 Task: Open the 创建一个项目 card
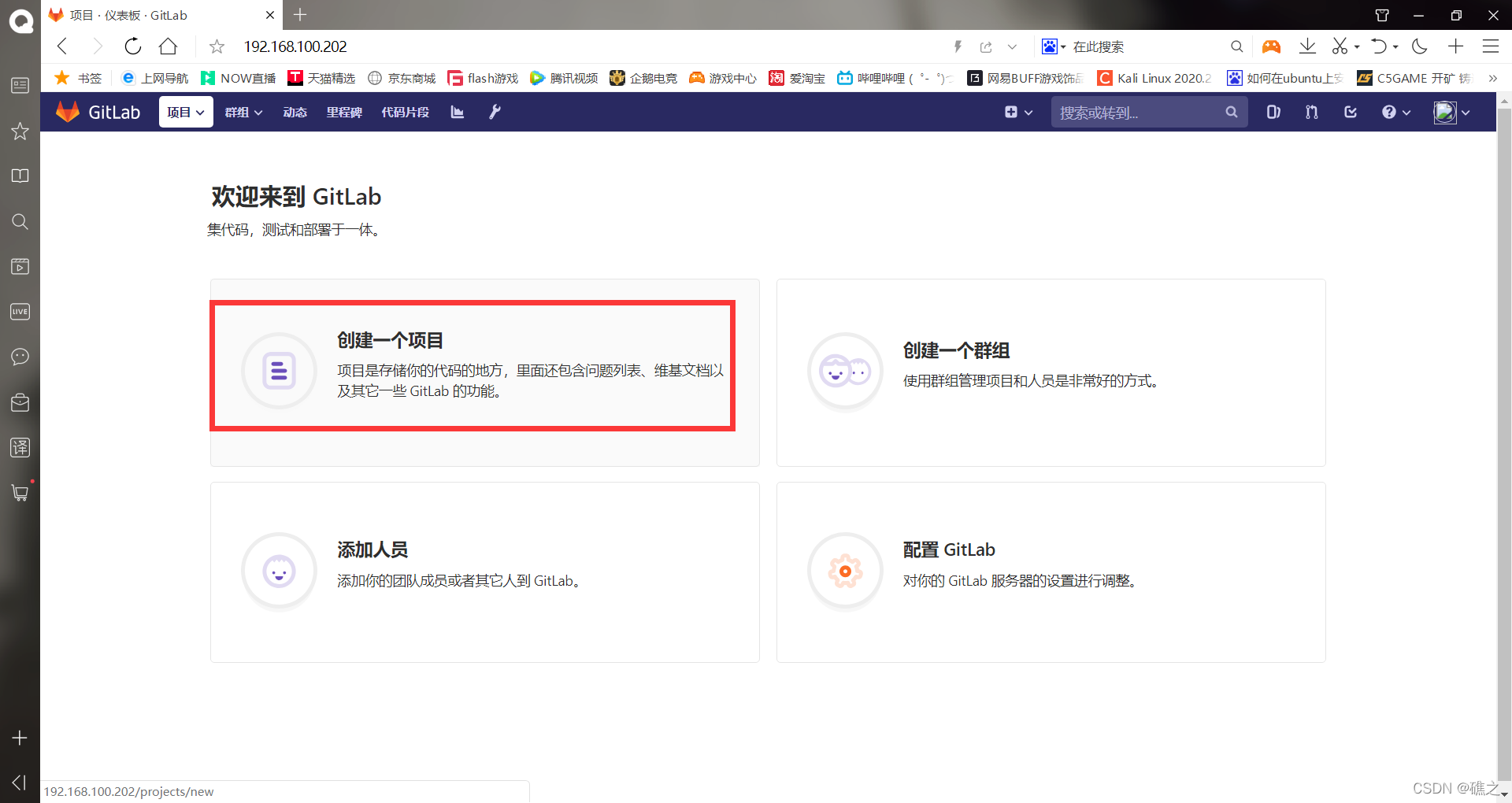point(485,372)
